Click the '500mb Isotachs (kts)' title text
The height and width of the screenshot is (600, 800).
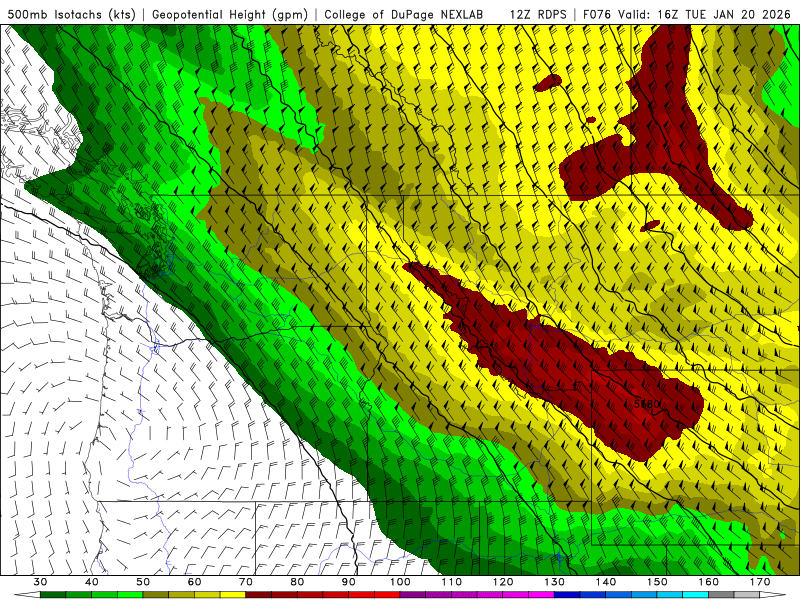click(x=71, y=14)
